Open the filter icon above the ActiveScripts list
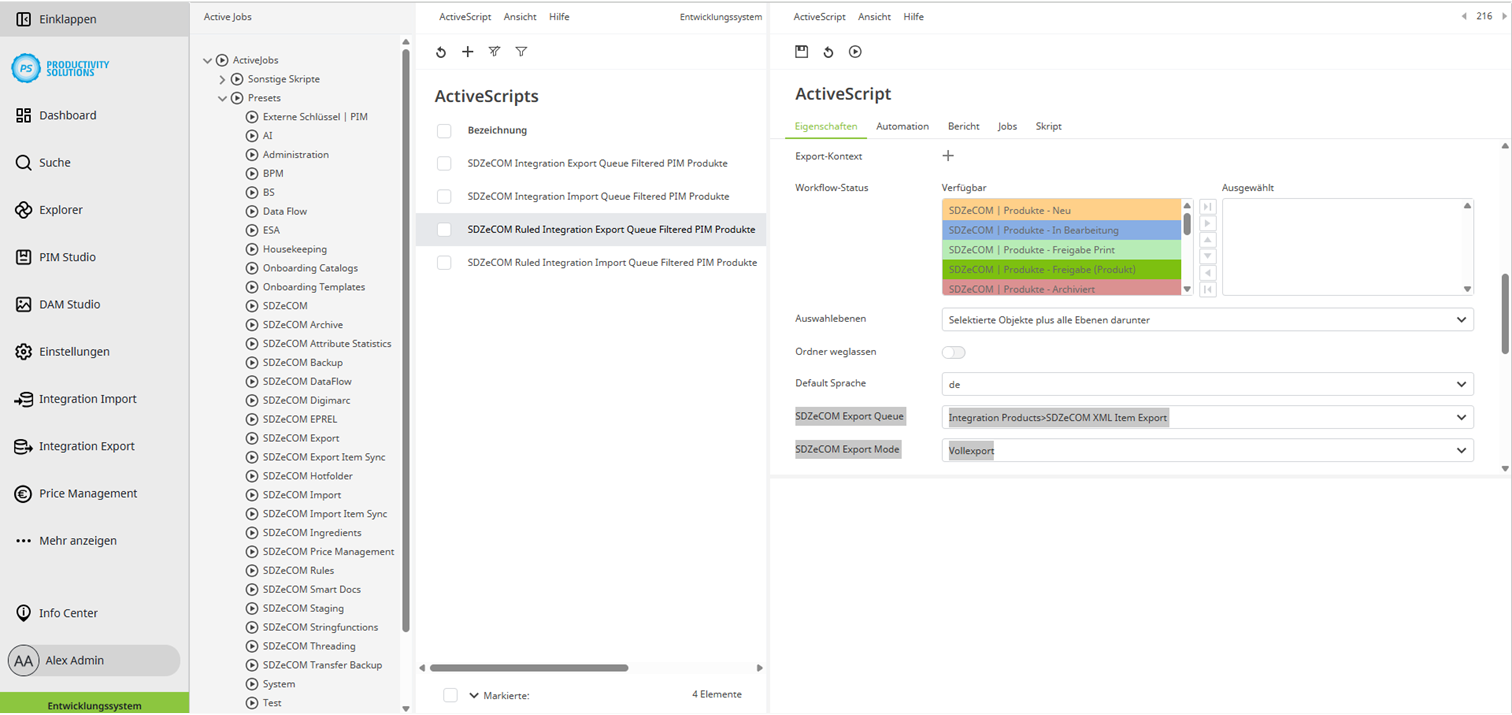This screenshot has width=1512, height=715. pos(520,51)
